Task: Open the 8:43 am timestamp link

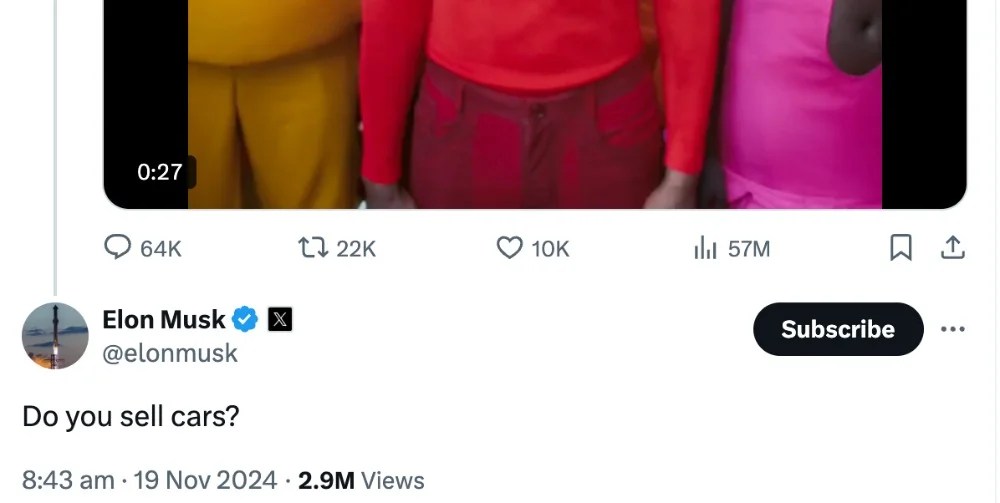Action: coord(68,481)
